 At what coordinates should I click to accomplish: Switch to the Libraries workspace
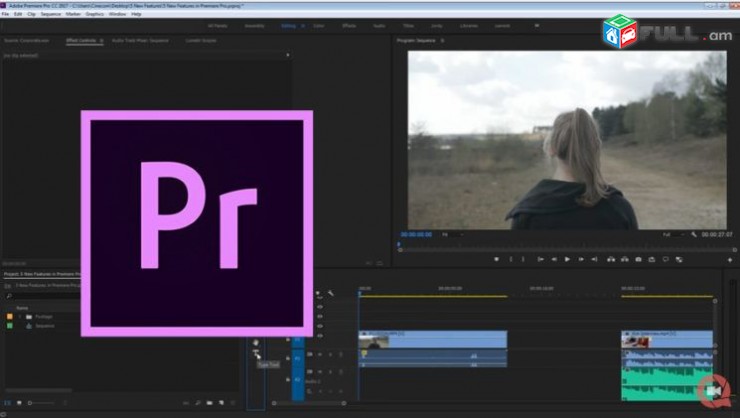point(469,26)
